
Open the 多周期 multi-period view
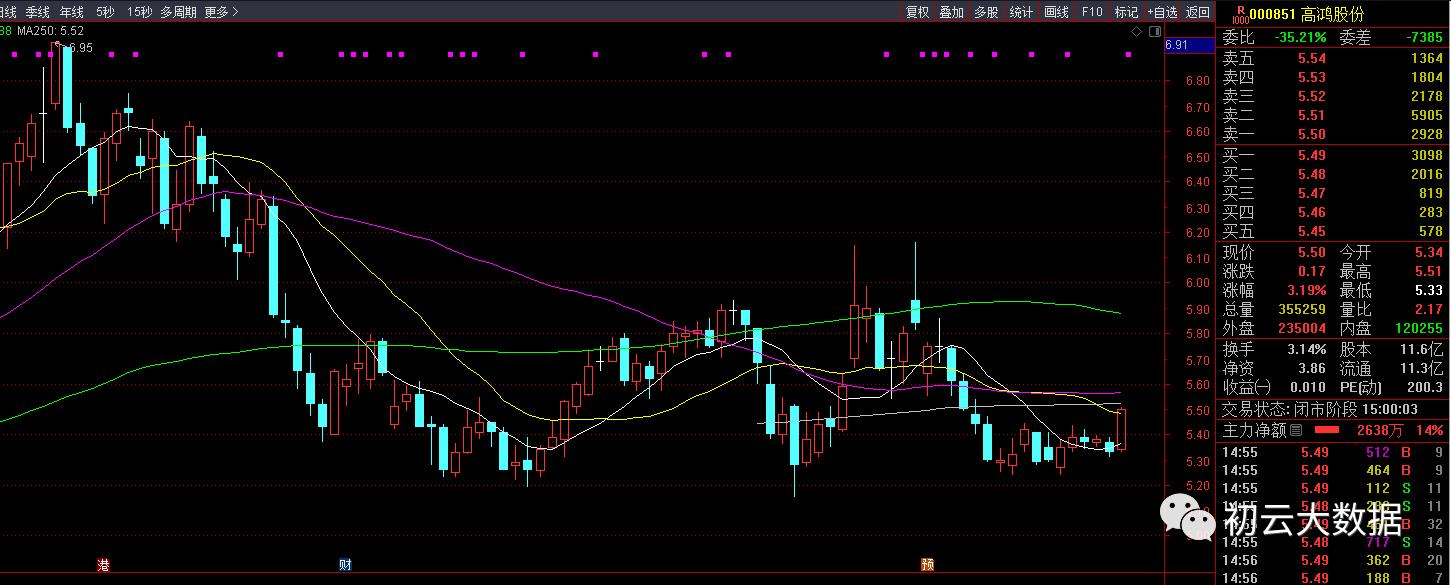179,12
